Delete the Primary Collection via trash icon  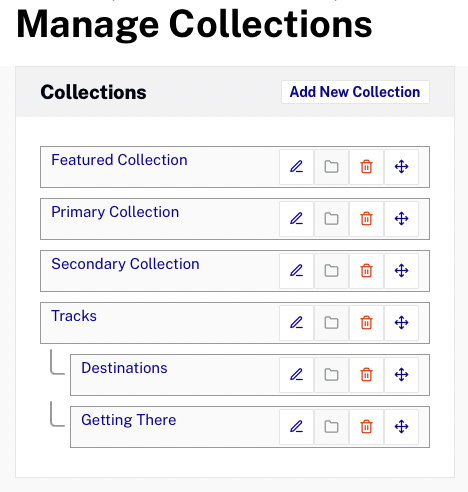click(x=366, y=219)
